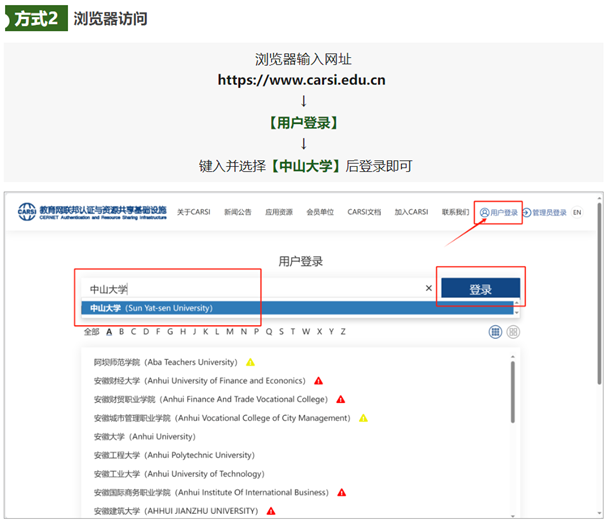The height and width of the screenshot is (529, 608).
Task: Filter schools by letter J
Action: [195, 332]
